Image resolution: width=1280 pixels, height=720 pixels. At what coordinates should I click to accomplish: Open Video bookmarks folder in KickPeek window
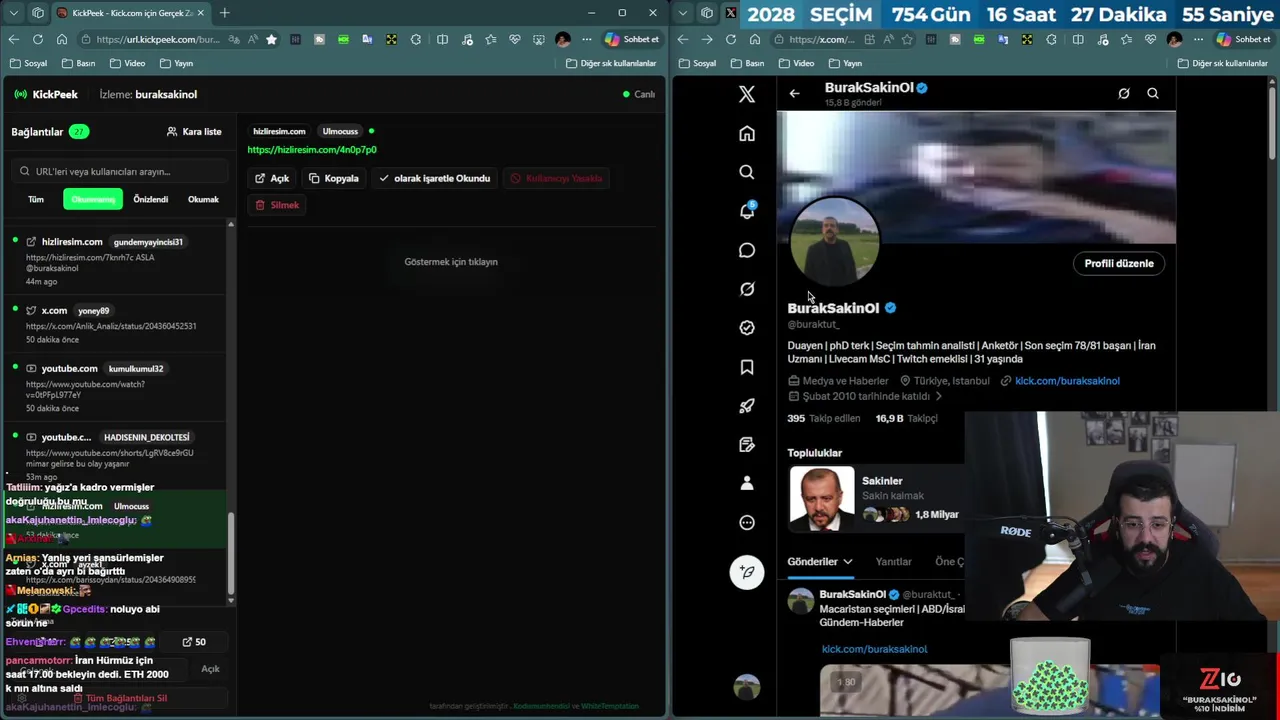[126, 63]
